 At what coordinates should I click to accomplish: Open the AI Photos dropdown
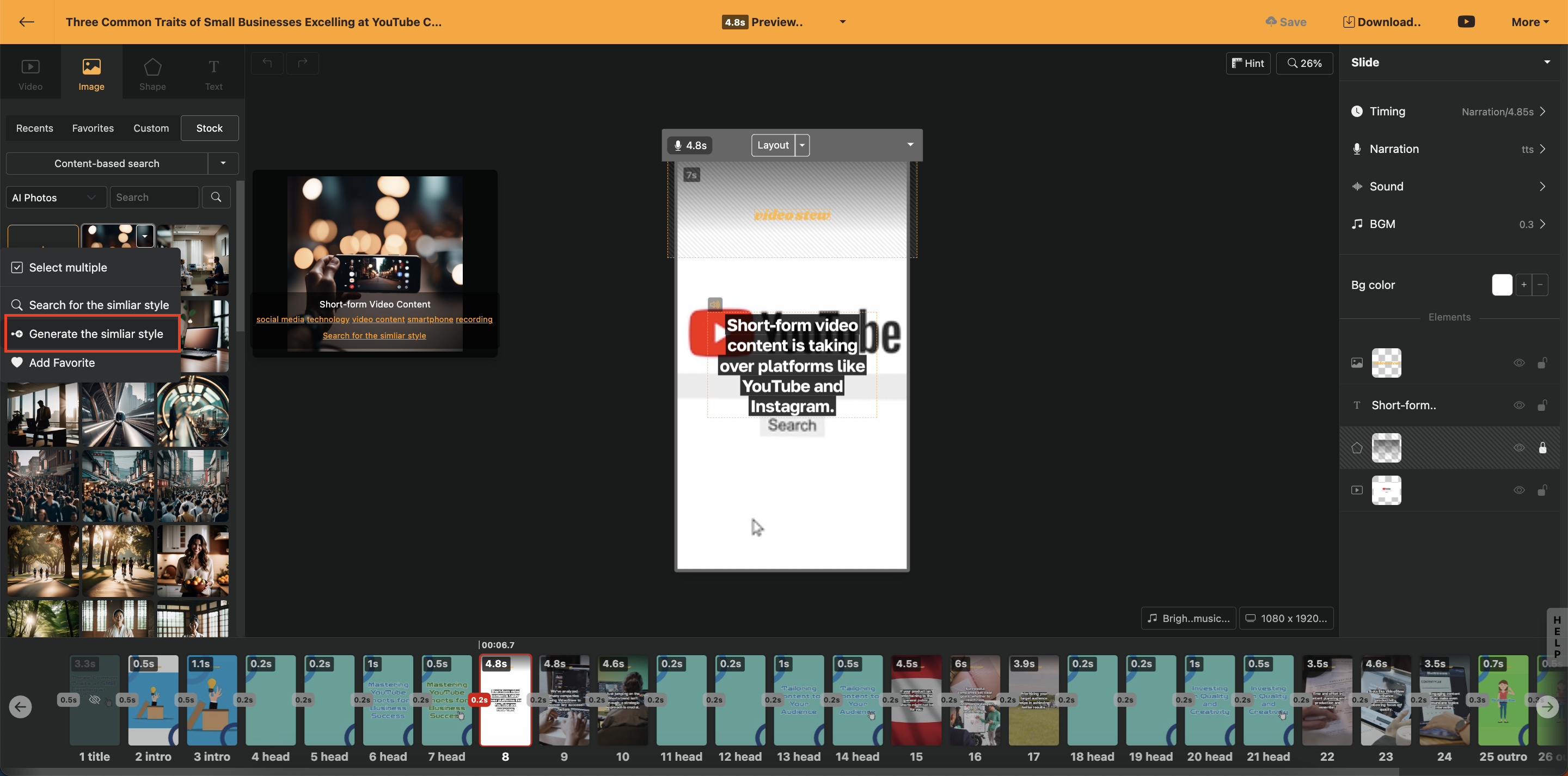coord(55,197)
